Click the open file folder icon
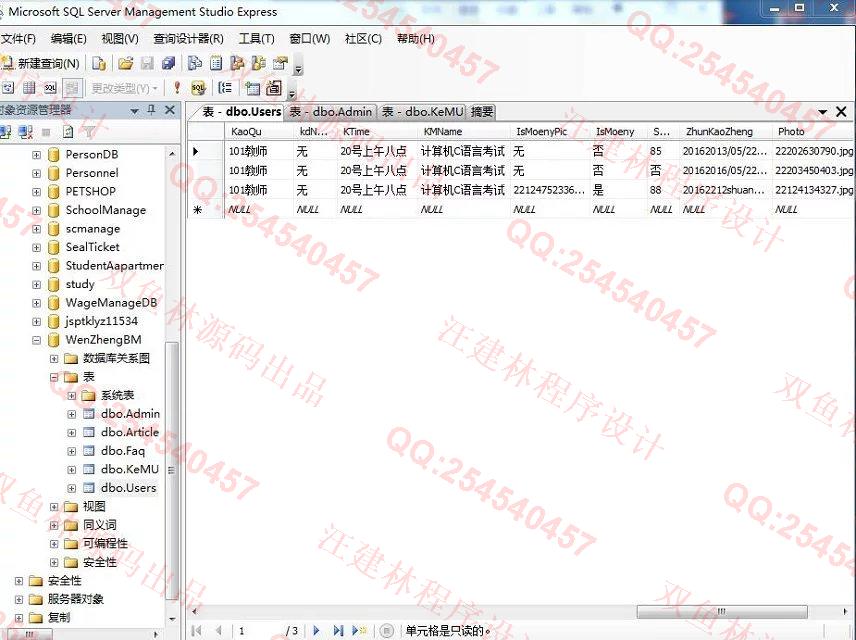Image resolution: width=856 pixels, height=640 pixels. [126, 64]
